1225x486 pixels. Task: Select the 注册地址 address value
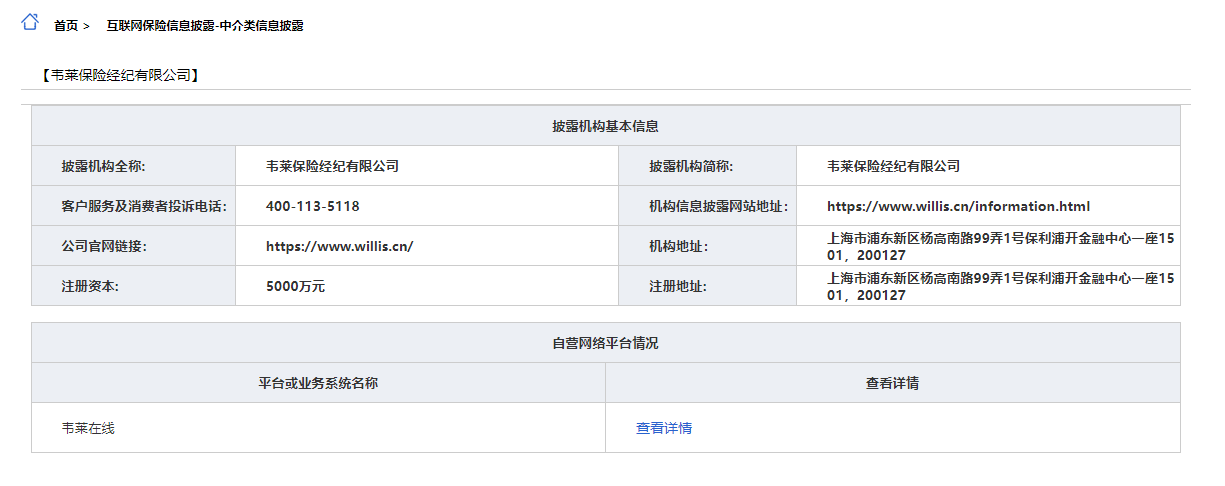tap(999, 286)
